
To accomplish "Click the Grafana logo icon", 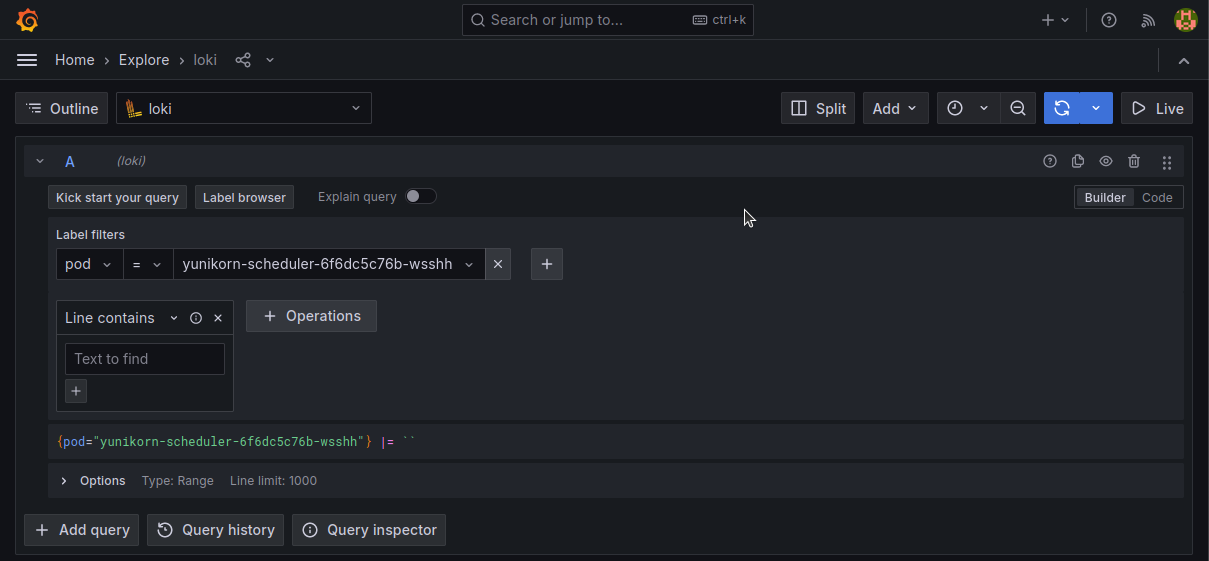I will [27, 20].
